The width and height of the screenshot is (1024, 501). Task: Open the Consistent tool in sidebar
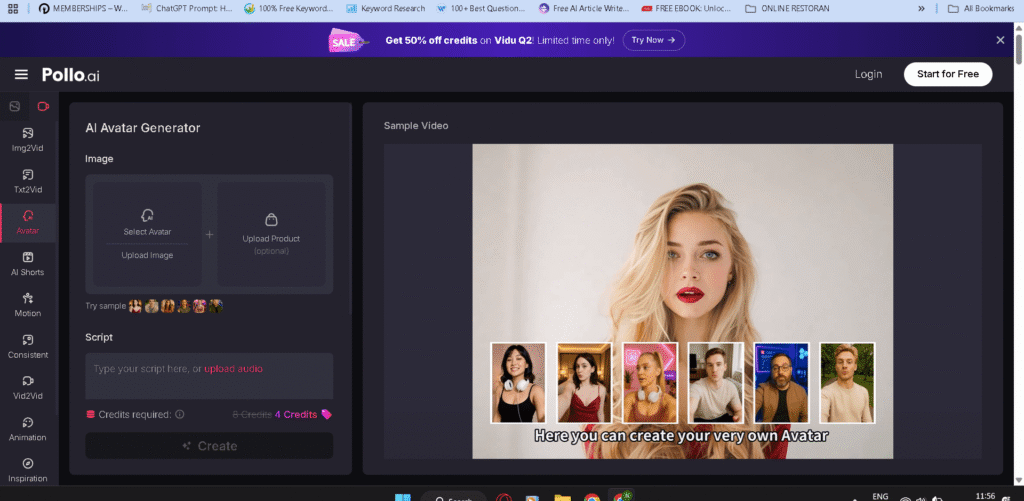27,346
